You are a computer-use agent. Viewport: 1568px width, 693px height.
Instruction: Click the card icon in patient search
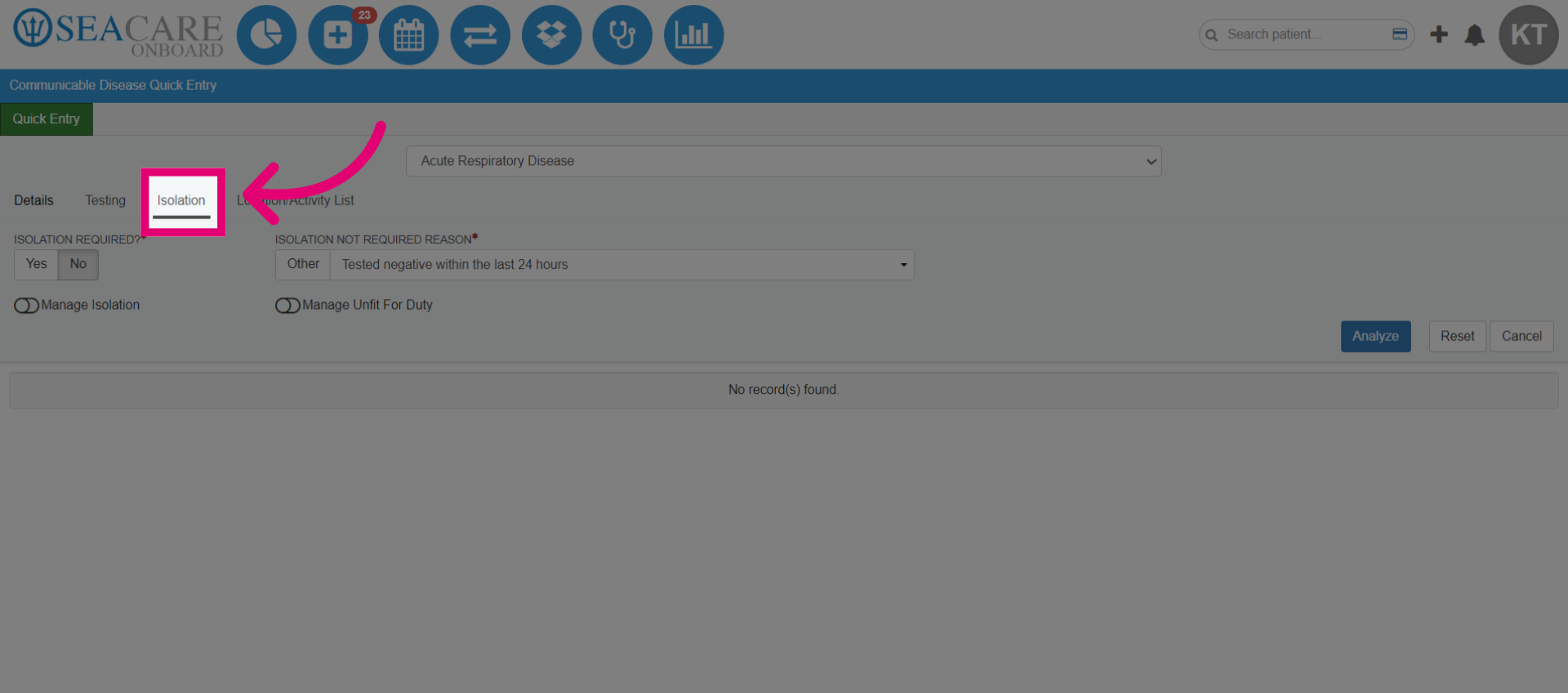coord(1400,34)
